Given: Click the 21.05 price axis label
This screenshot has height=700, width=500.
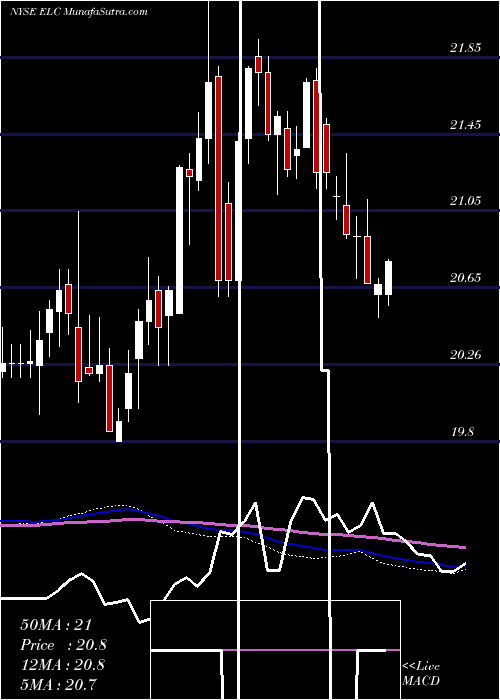Looking at the screenshot, I should pyautogui.click(x=466, y=200).
